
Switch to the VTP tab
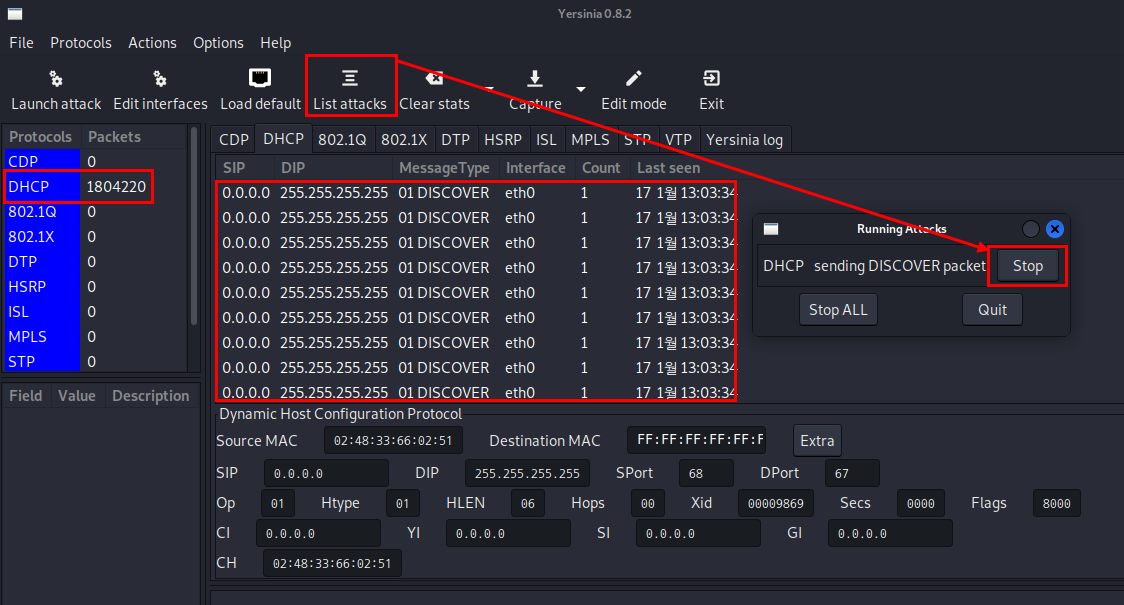click(678, 140)
